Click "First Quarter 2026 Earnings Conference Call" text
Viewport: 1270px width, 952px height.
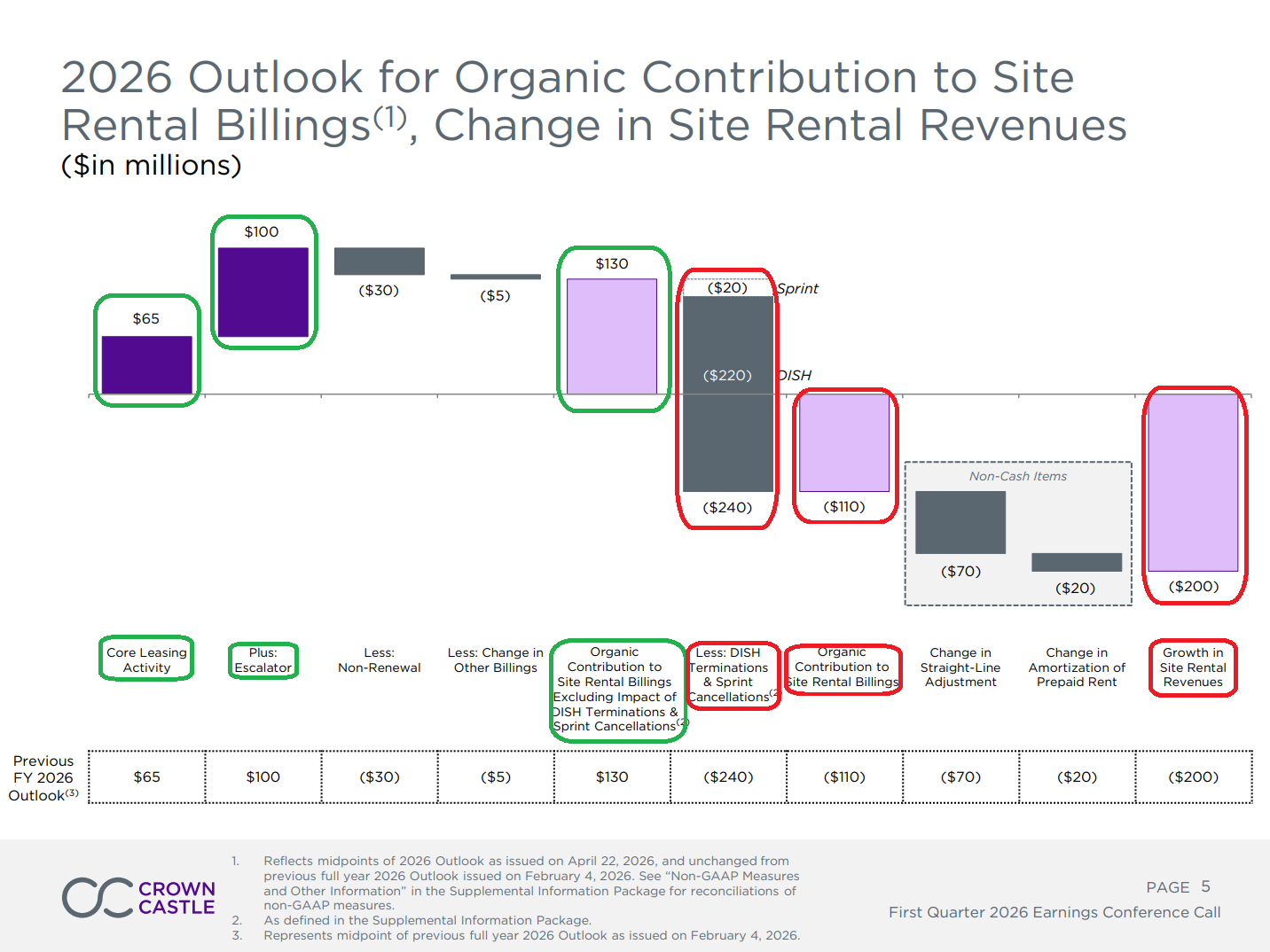coord(1054,912)
